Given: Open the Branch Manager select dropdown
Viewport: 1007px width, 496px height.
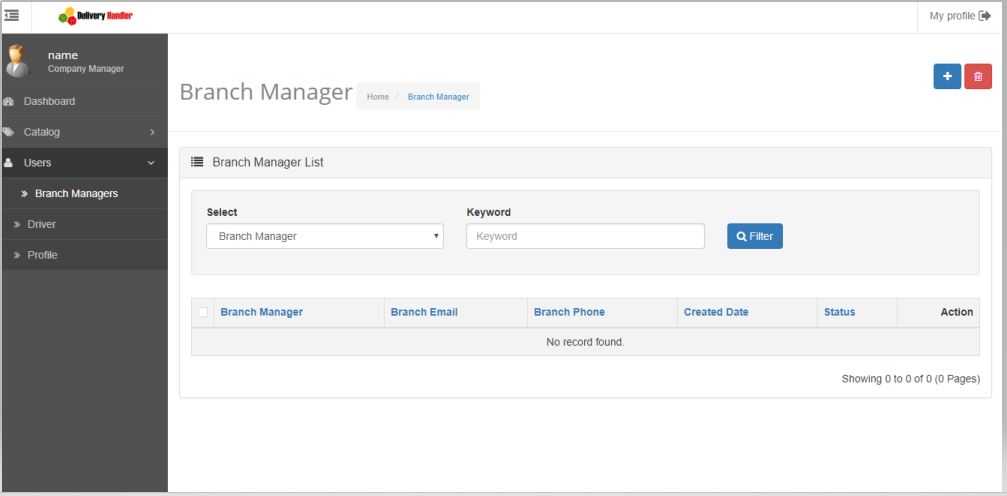Looking at the screenshot, I should point(325,236).
